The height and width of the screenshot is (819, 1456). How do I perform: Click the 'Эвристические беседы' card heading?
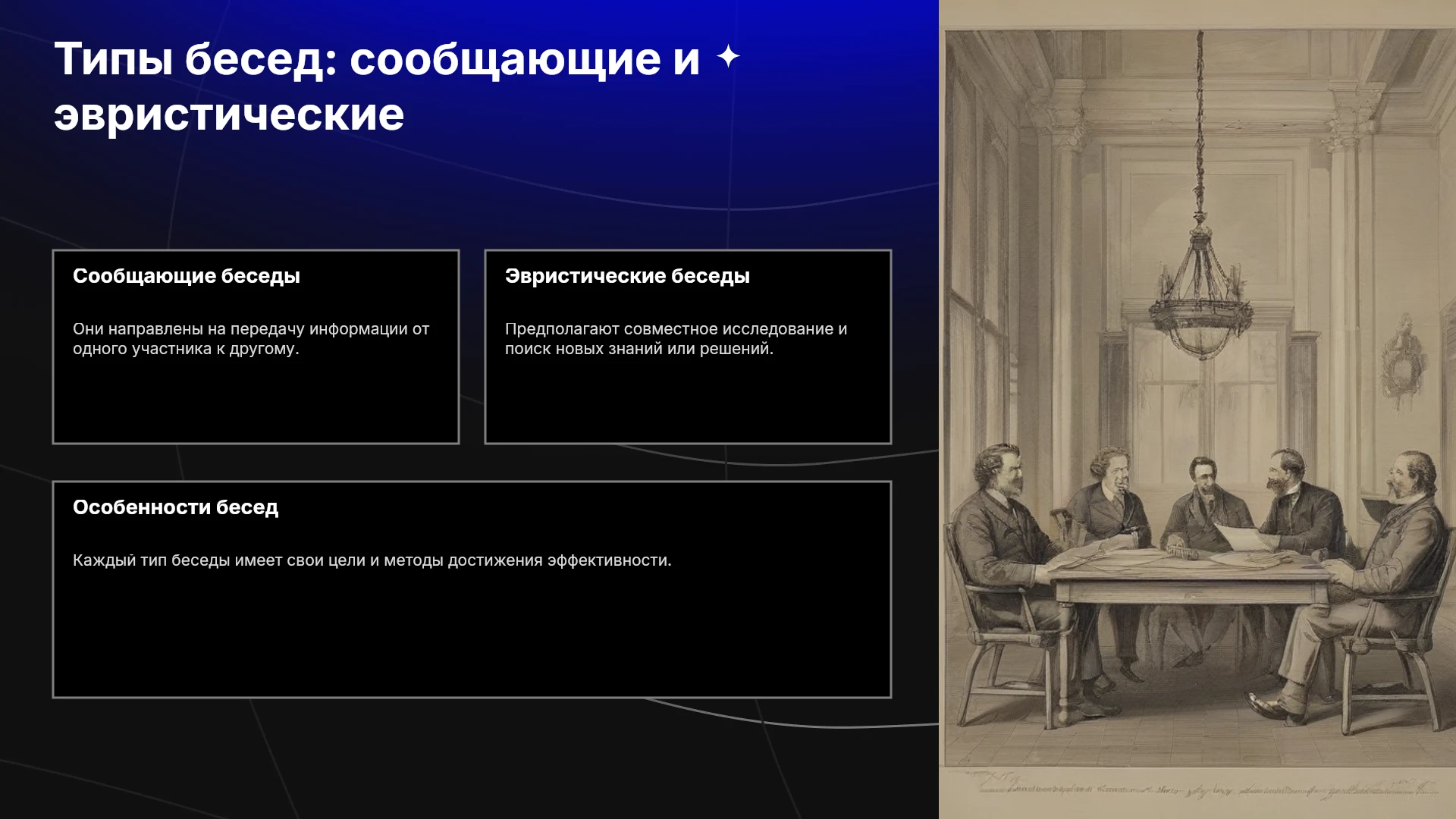(x=627, y=276)
